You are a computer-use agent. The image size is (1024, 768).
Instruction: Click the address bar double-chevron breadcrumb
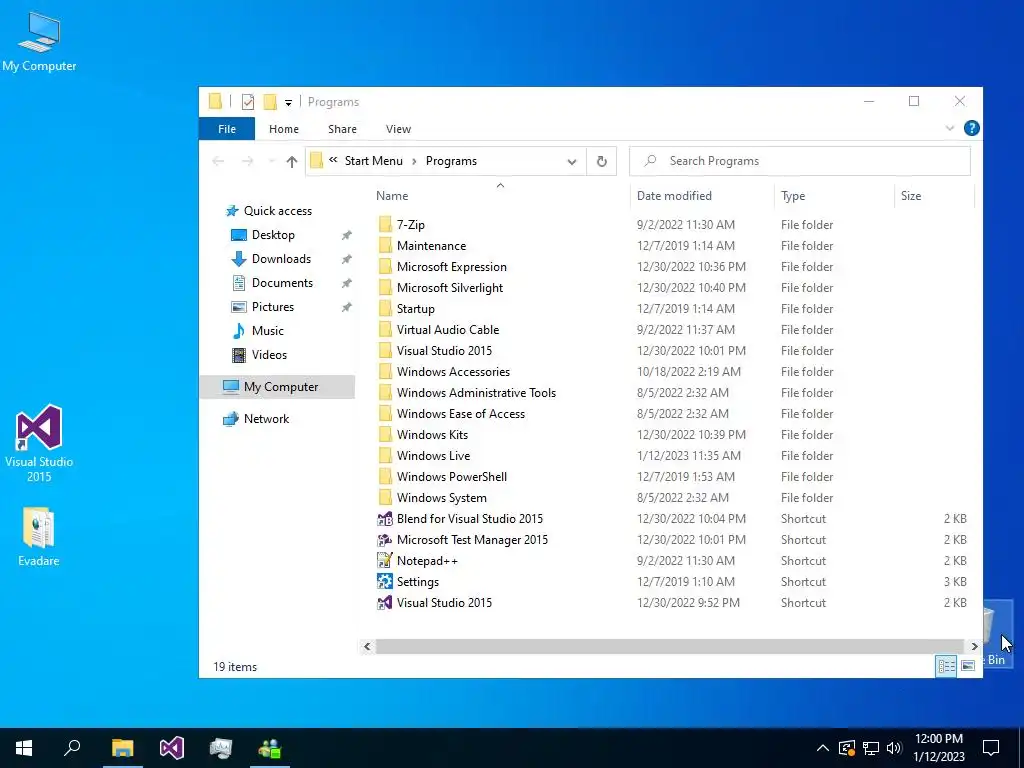pyautogui.click(x=333, y=160)
